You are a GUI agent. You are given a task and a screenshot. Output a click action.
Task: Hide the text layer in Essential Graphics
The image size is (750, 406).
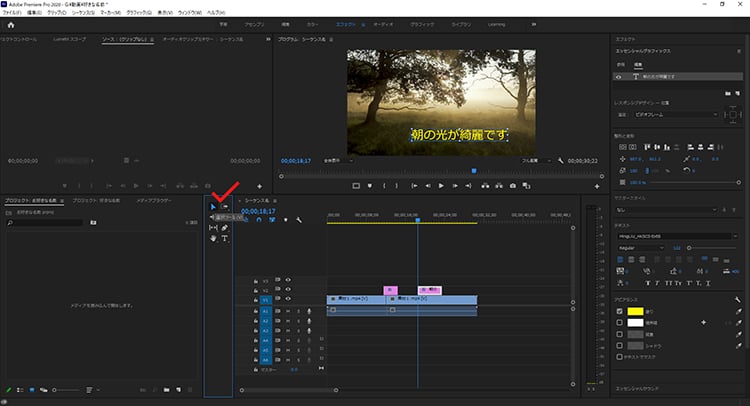pos(618,77)
